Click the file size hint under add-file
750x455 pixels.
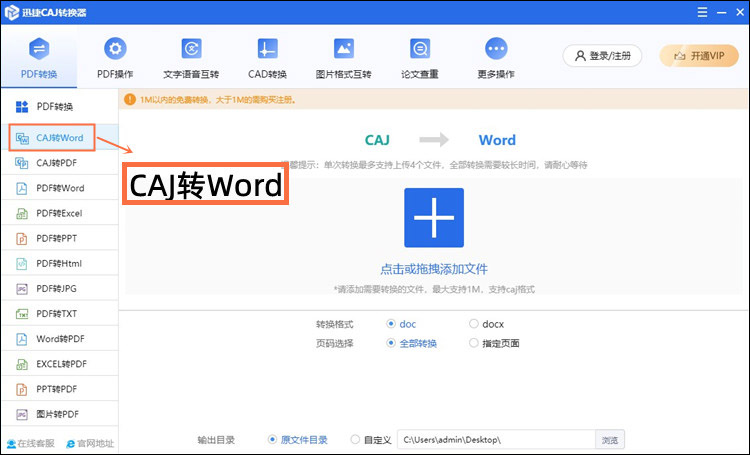[x=434, y=289]
